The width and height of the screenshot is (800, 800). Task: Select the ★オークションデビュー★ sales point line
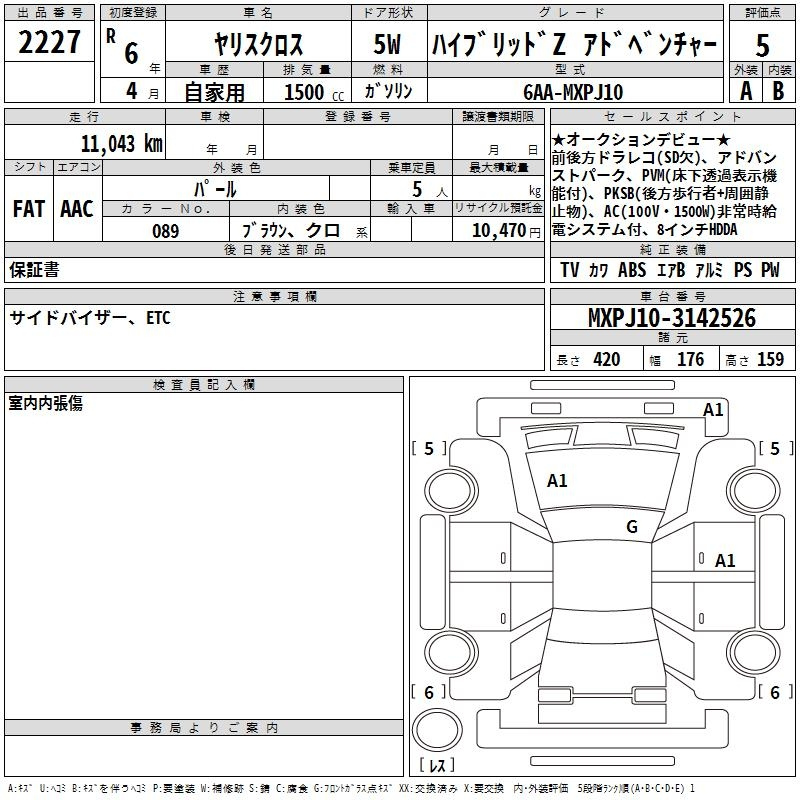641,139
